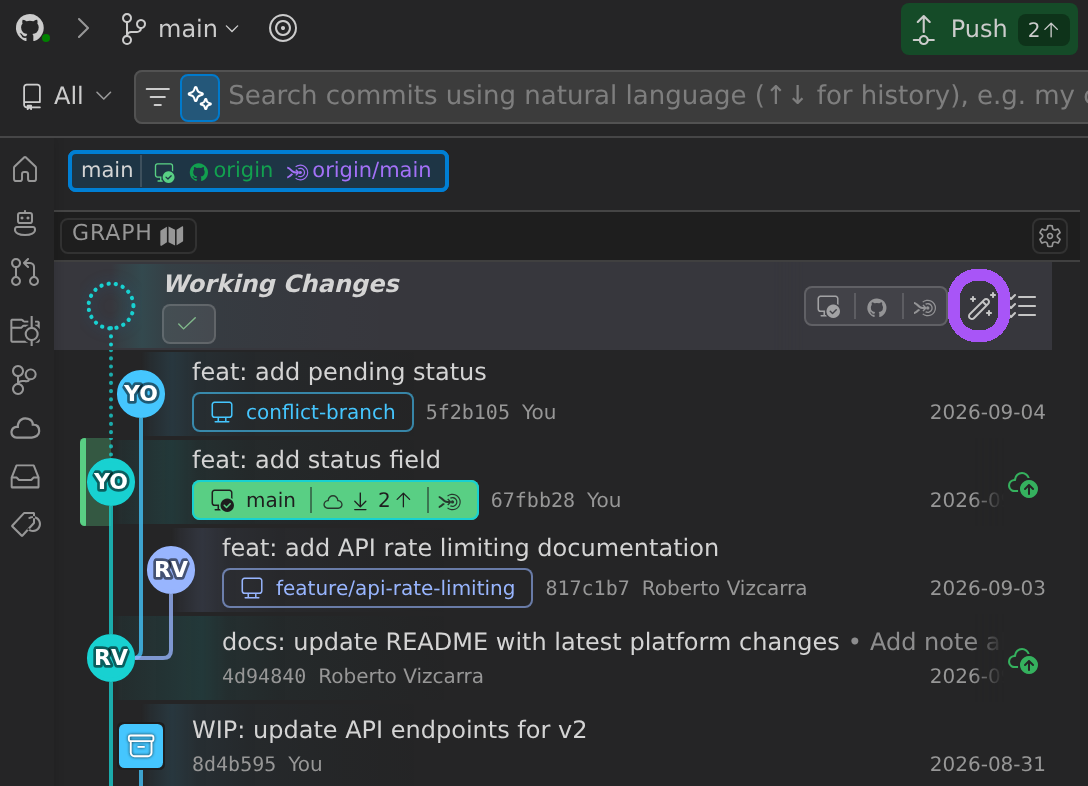The height and width of the screenshot is (786, 1088).
Task: Click the 2 ahead indicator on main label
Action: pos(394,500)
